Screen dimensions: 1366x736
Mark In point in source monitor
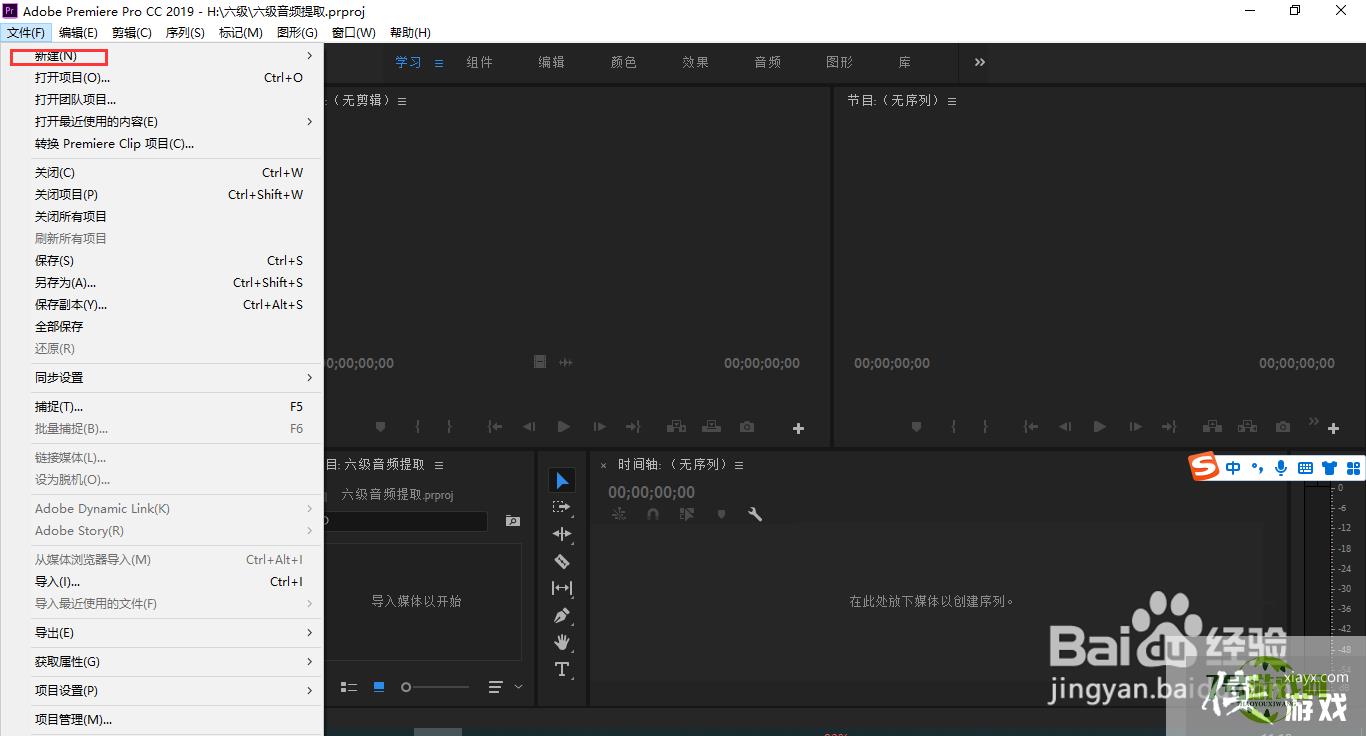[418, 427]
